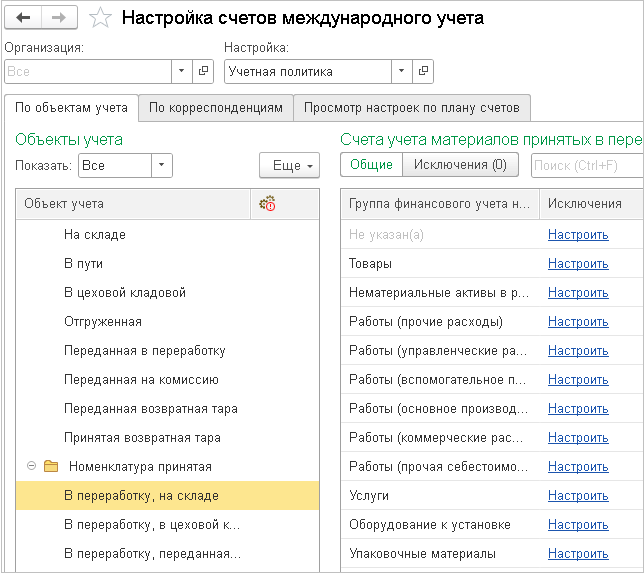Image resolution: width=644 pixels, height=573 pixels.
Task: Collapse the Номенклатура принятая group
Action: click(x=31, y=467)
